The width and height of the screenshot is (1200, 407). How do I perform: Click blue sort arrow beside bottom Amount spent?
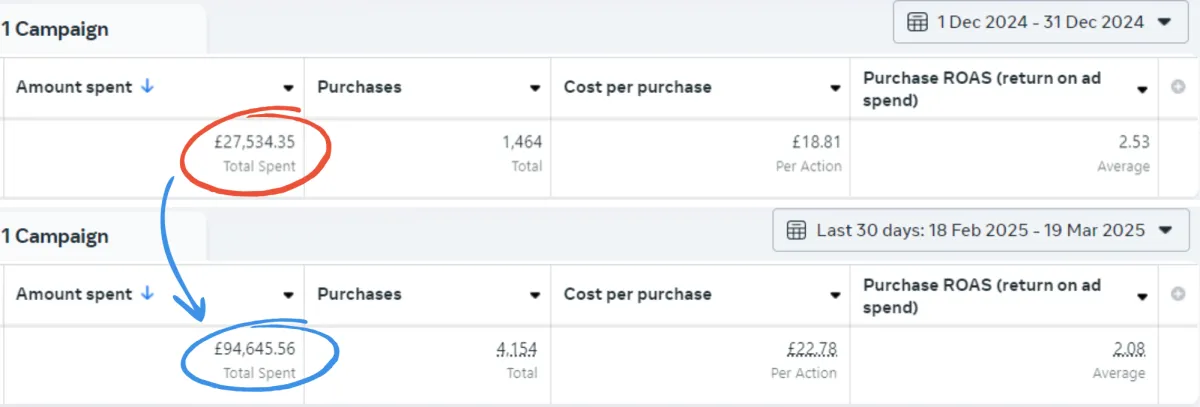(148, 294)
